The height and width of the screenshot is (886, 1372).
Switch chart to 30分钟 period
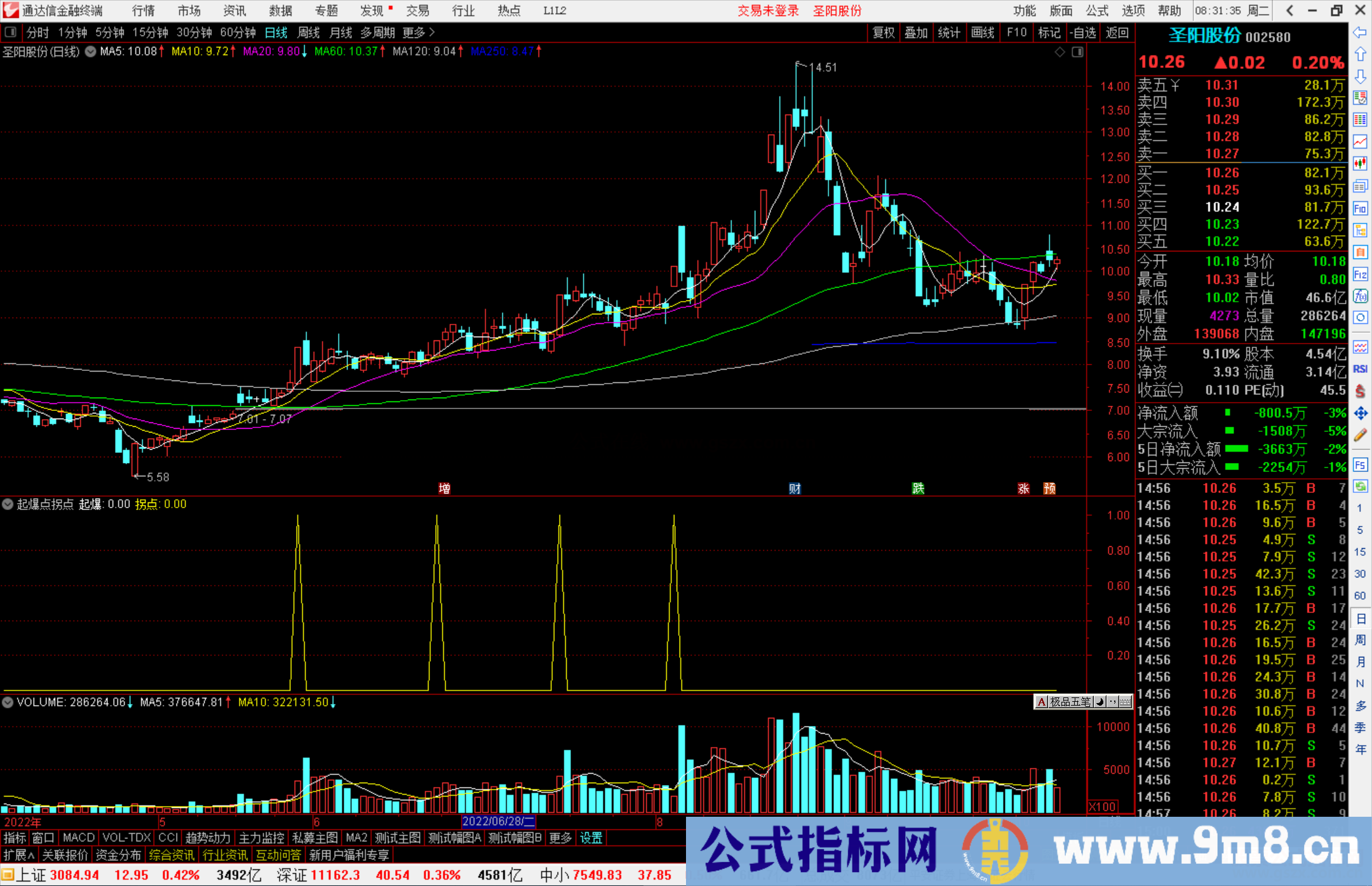[194, 32]
